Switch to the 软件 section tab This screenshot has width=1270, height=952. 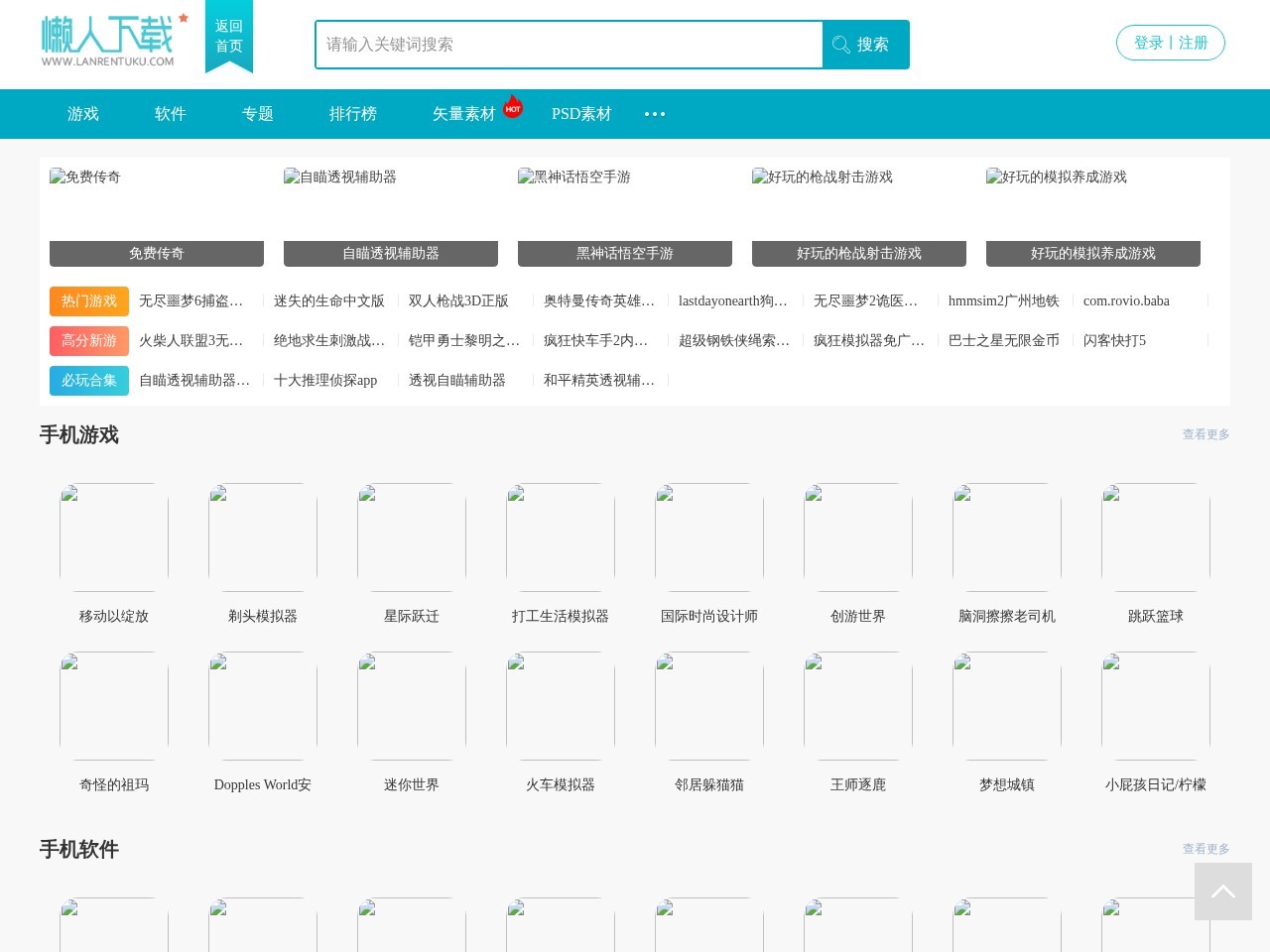click(170, 114)
